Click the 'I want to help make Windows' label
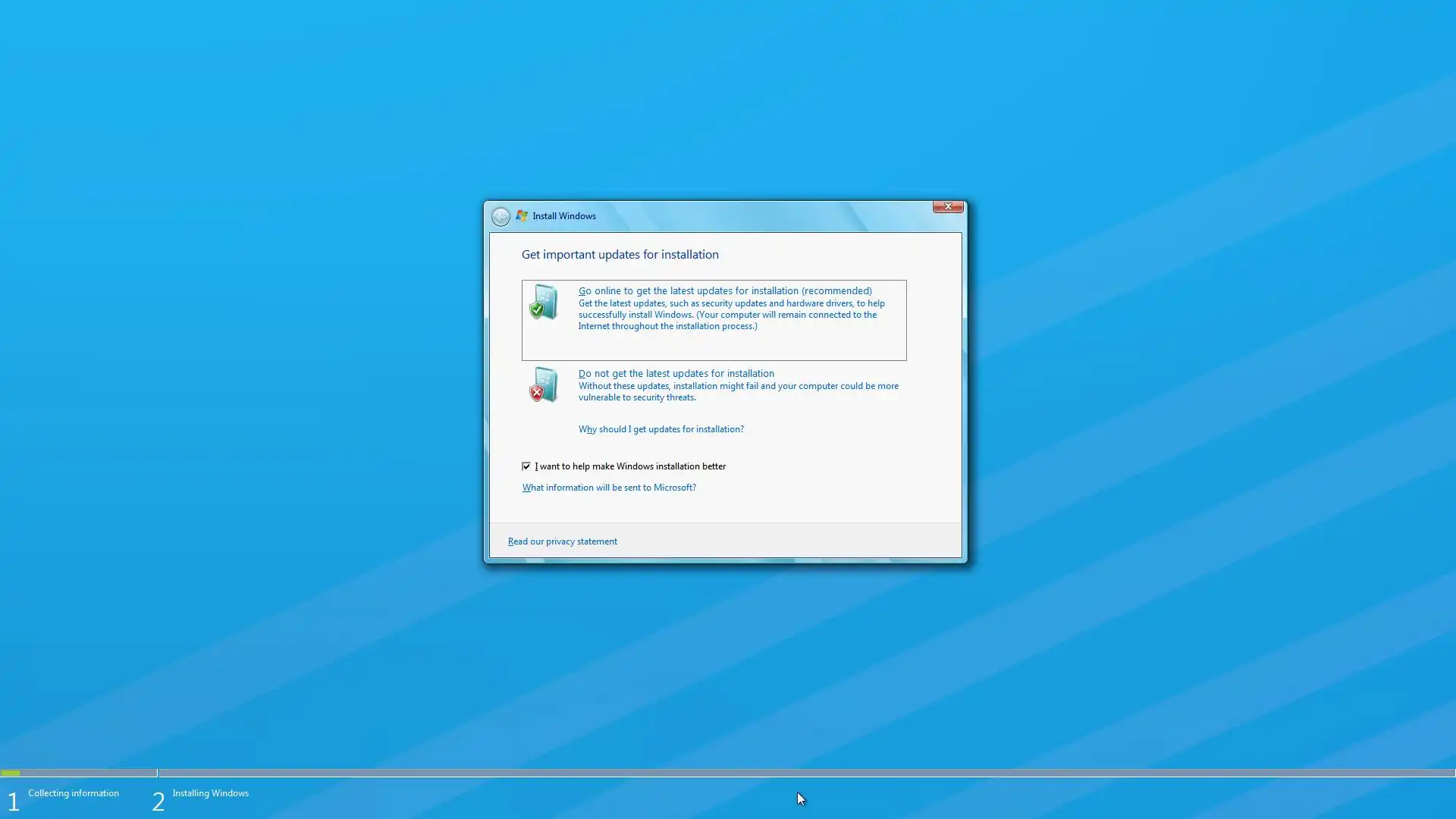The width and height of the screenshot is (1456, 819). [630, 466]
